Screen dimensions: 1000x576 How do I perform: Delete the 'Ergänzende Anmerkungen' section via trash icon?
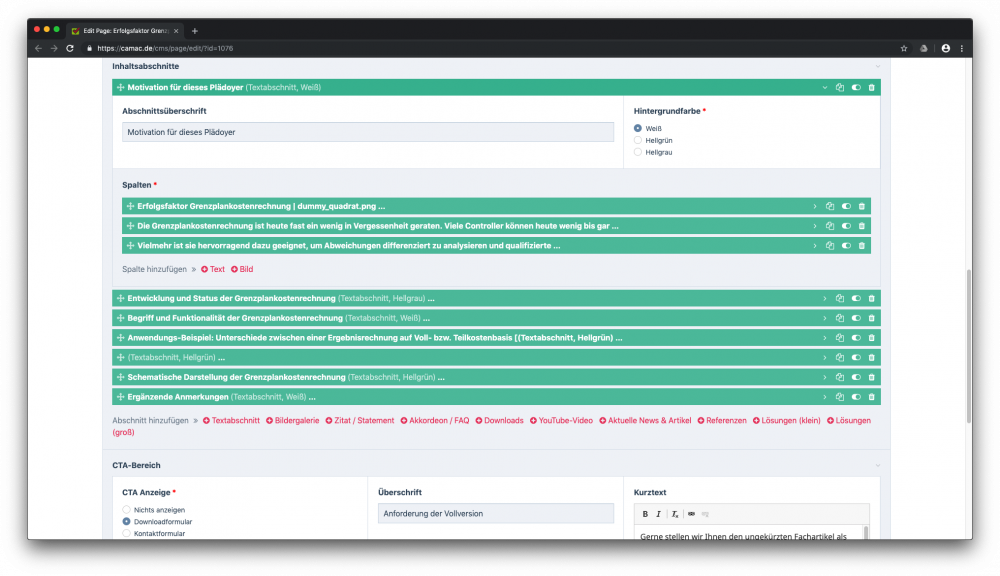coord(871,397)
